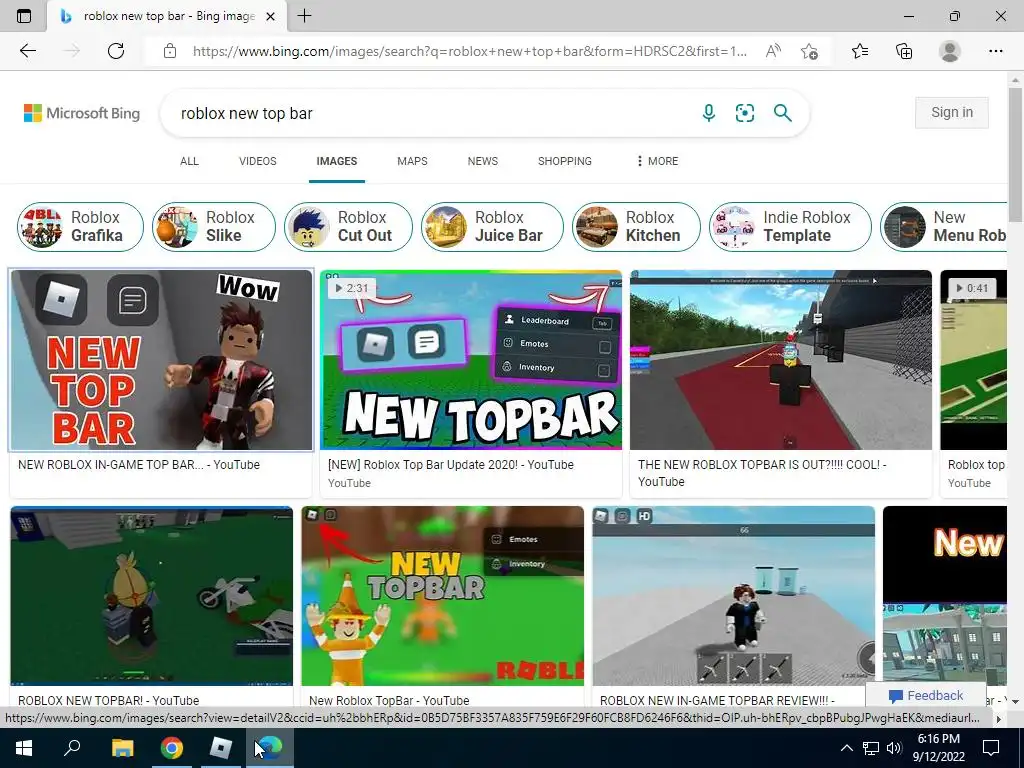The height and width of the screenshot is (768, 1024).
Task: Click New Roblox TopBar - YouTube title
Action: (389, 700)
